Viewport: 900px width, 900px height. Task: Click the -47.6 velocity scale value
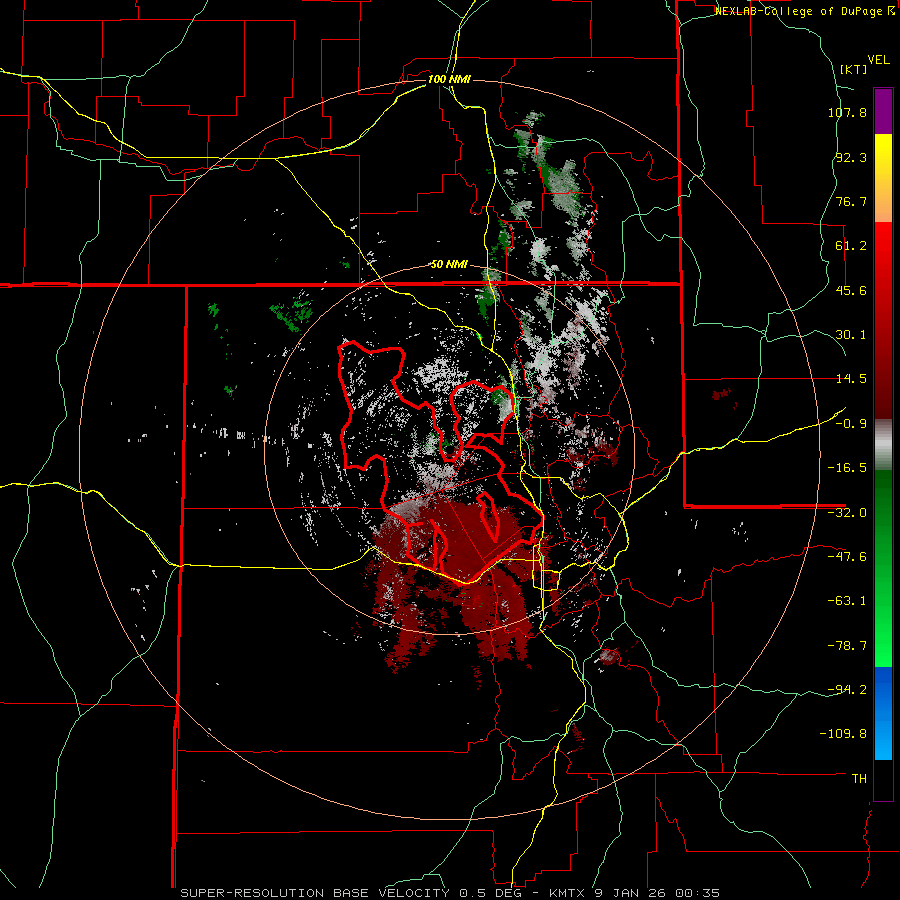tap(847, 557)
